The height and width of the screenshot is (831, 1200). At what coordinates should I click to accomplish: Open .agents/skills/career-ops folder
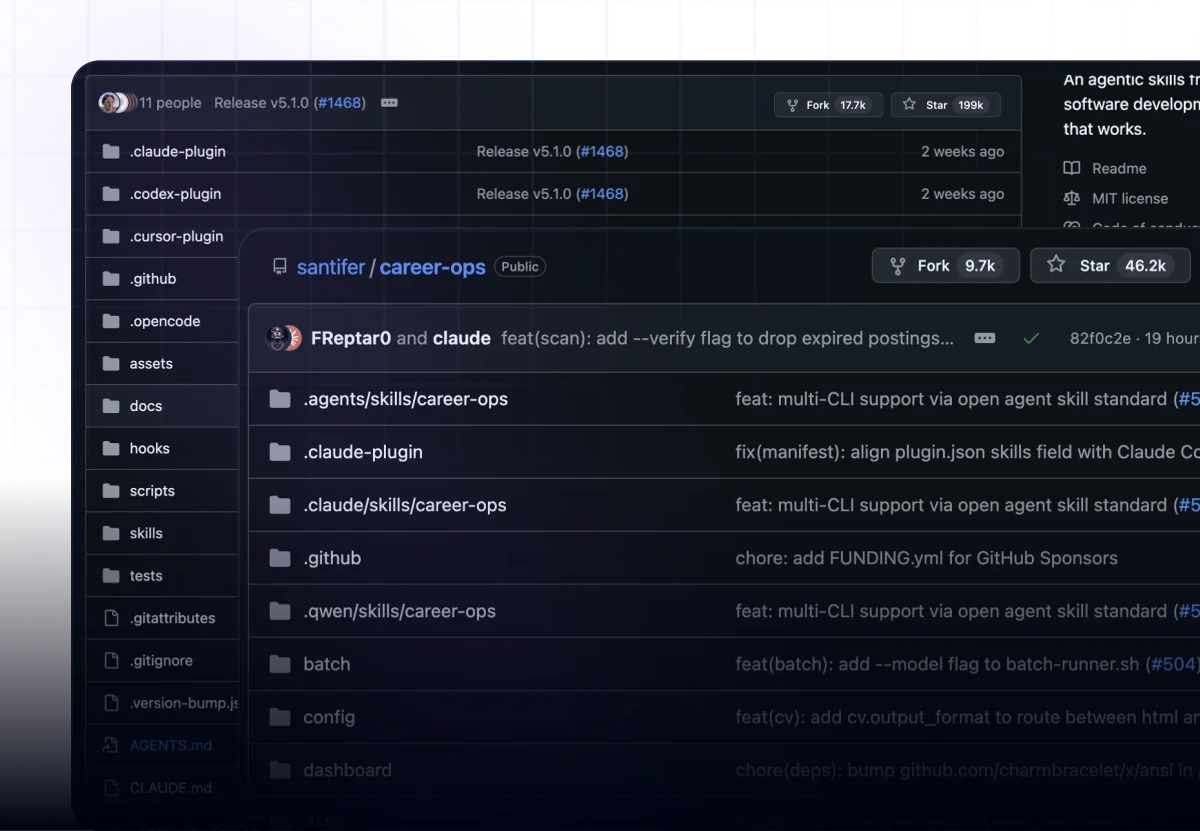tap(405, 399)
